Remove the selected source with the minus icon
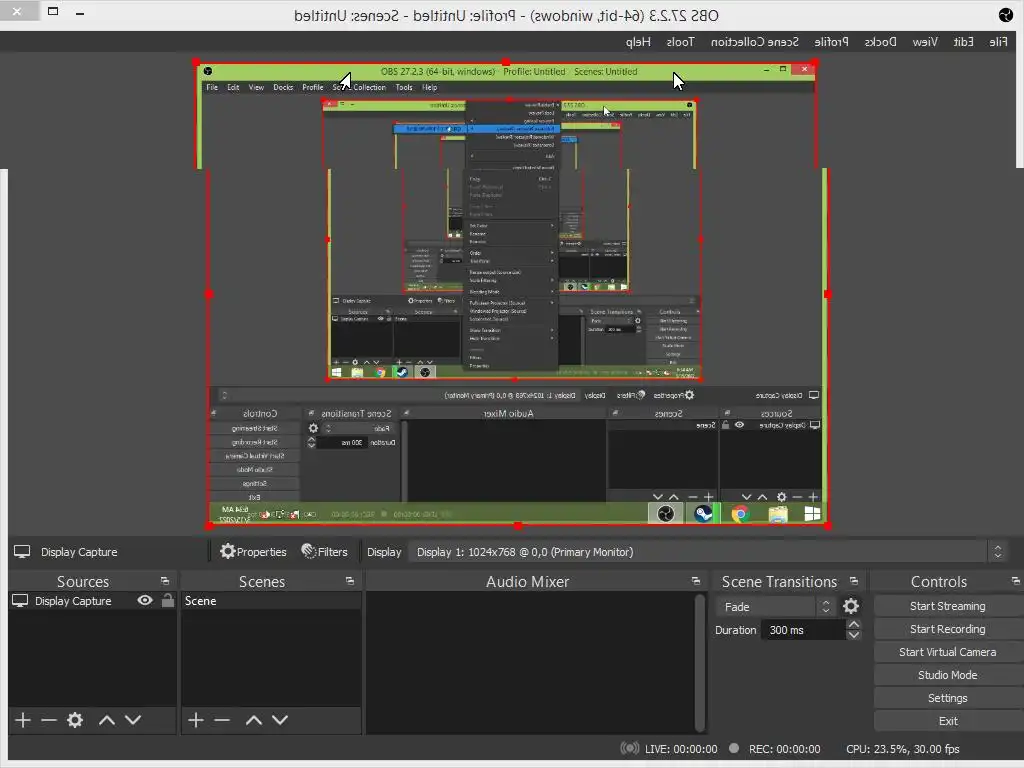1024x768 pixels. 49,720
